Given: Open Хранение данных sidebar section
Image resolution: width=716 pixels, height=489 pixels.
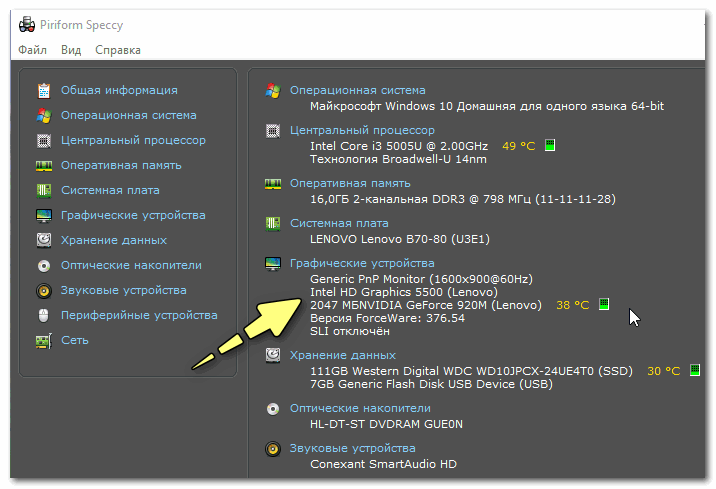Looking at the screenshot, I should [114, 240].
